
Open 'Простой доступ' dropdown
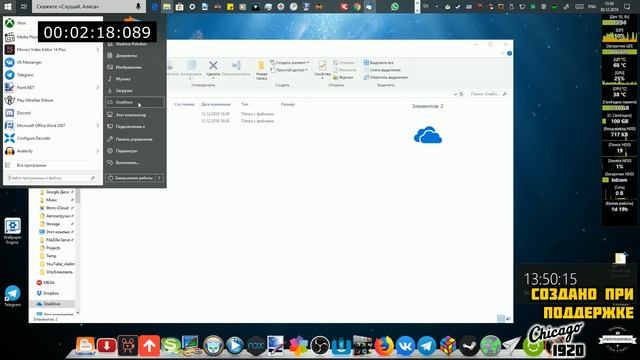289,70
